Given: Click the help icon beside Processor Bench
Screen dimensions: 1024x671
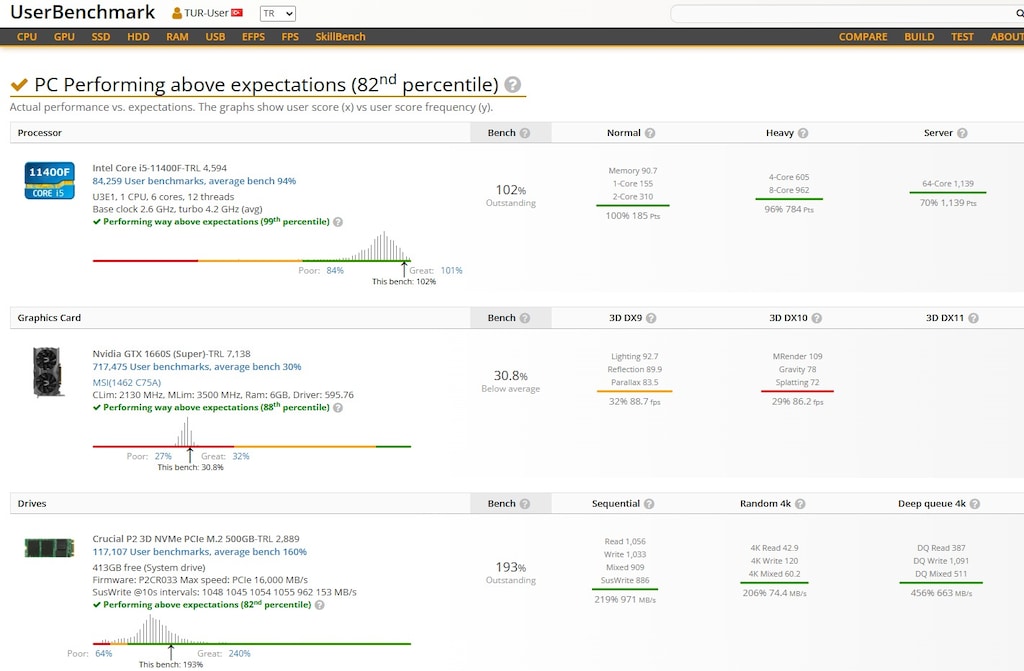Looking at the screenshot, I should (x=525, y=133).
